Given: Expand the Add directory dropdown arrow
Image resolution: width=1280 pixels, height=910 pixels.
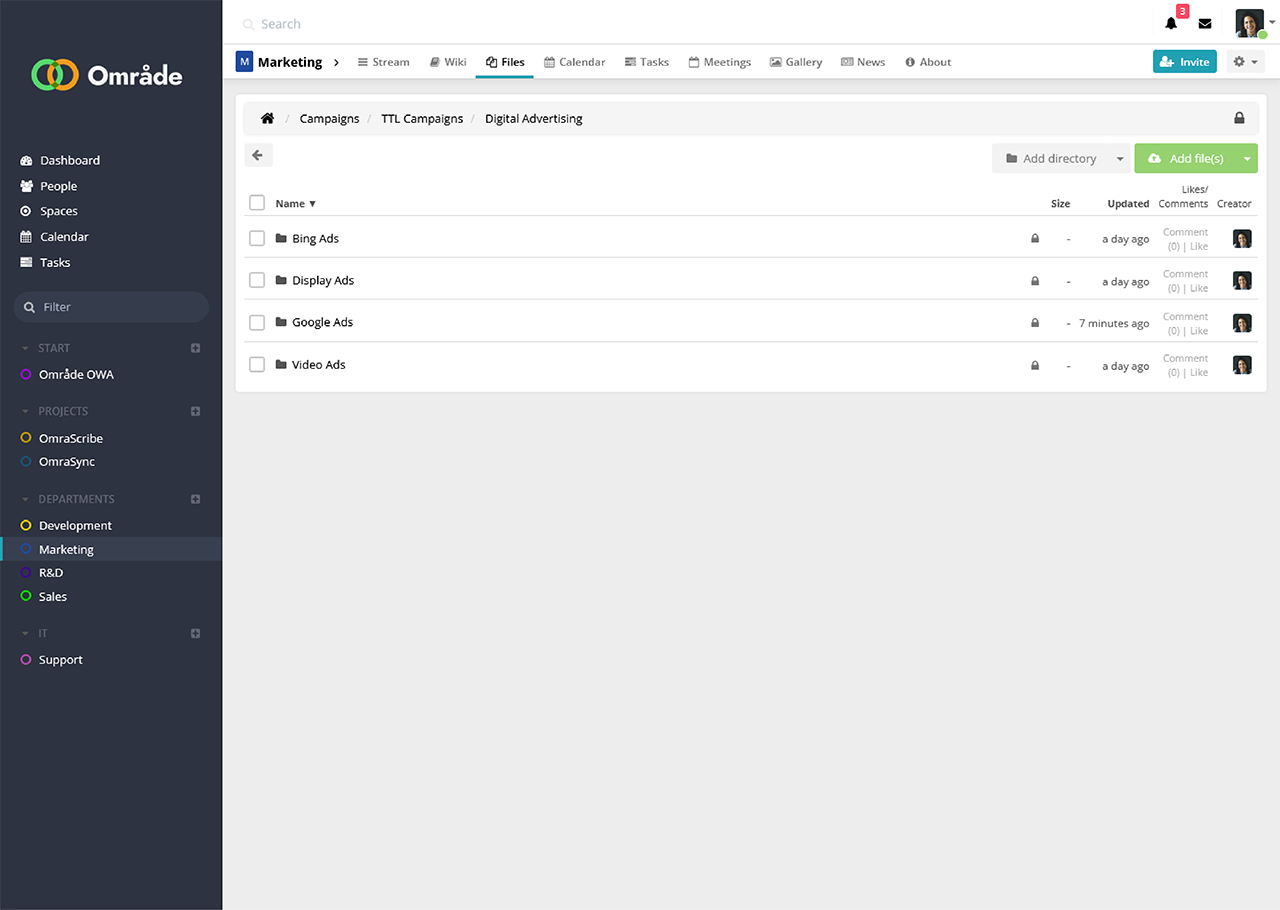Looking at the screenshot, I should (1120, 159).
